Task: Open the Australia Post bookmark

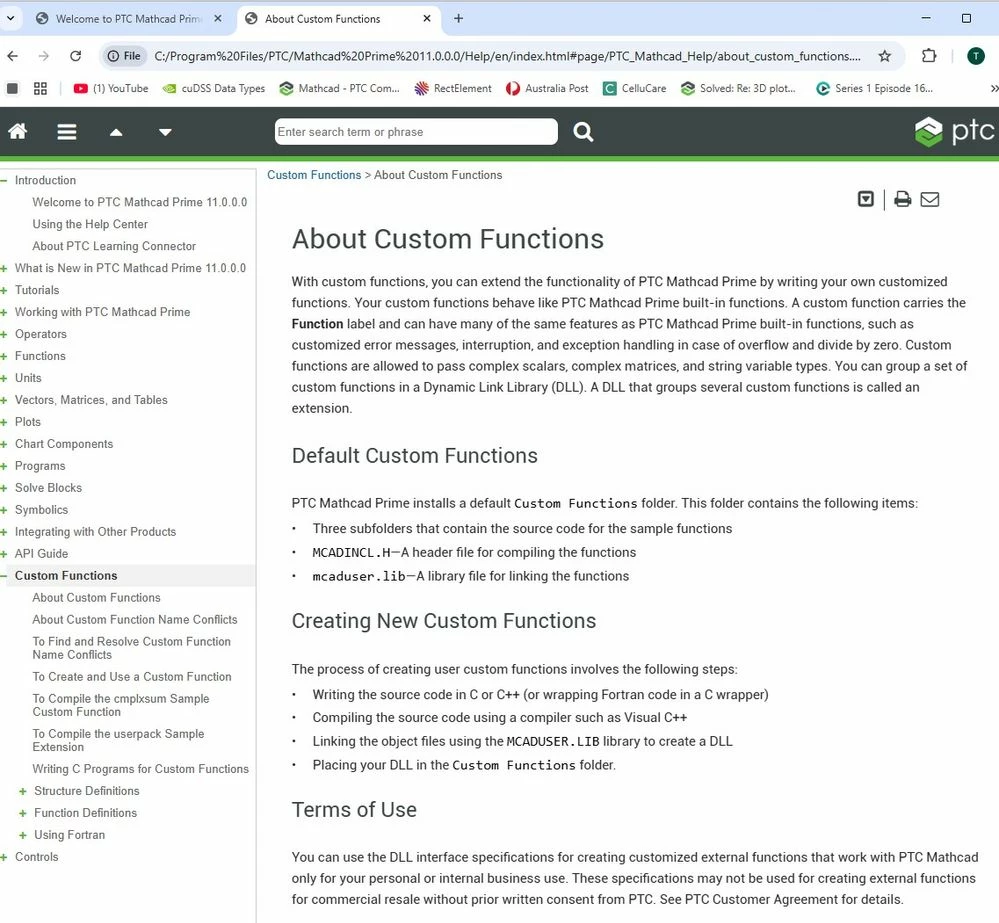Action: [547, 89]
